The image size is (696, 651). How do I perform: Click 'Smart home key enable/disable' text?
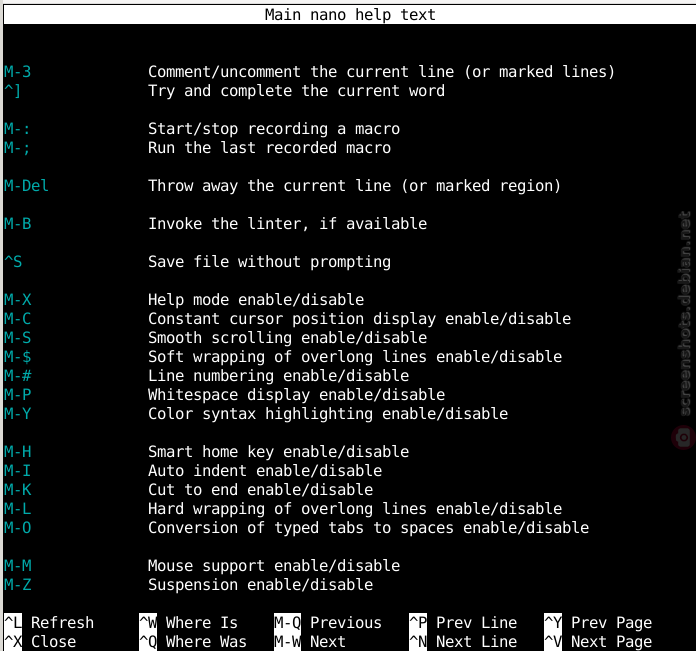(x=278, y=452)
